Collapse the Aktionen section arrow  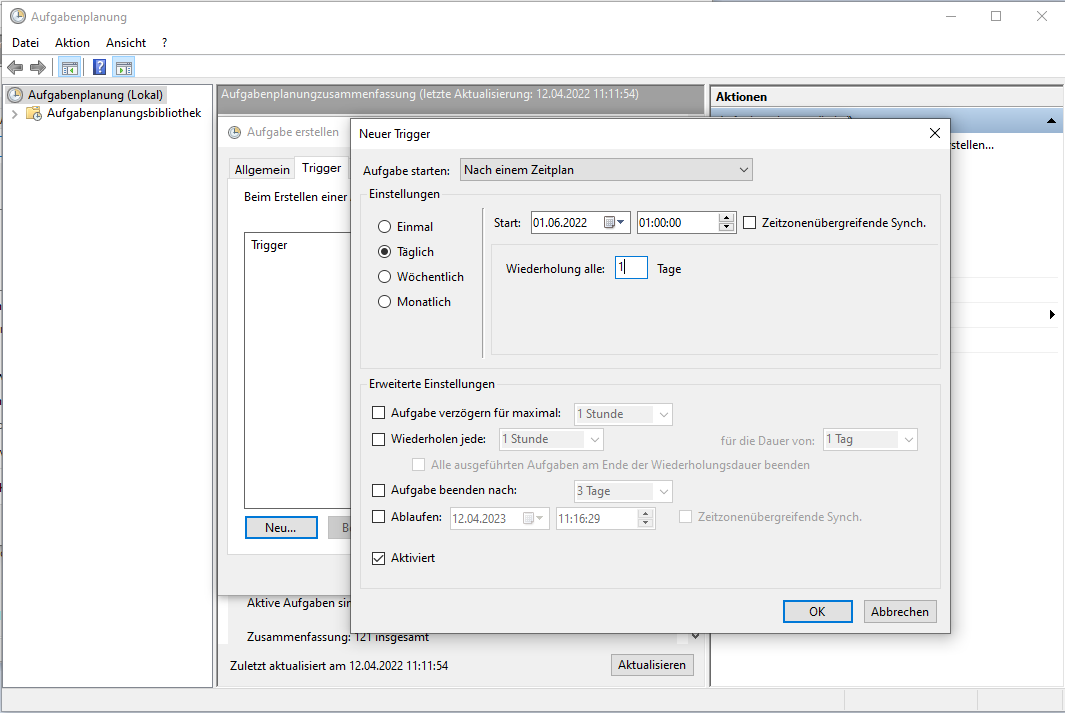[x=1051, y=121]
